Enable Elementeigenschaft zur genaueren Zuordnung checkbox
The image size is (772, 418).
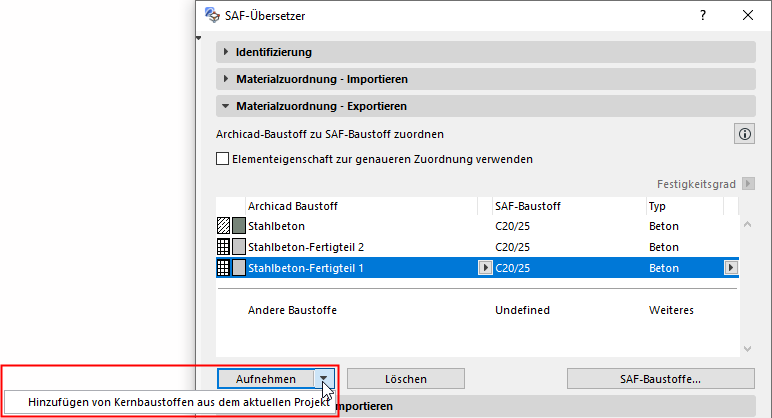[223, 158]
